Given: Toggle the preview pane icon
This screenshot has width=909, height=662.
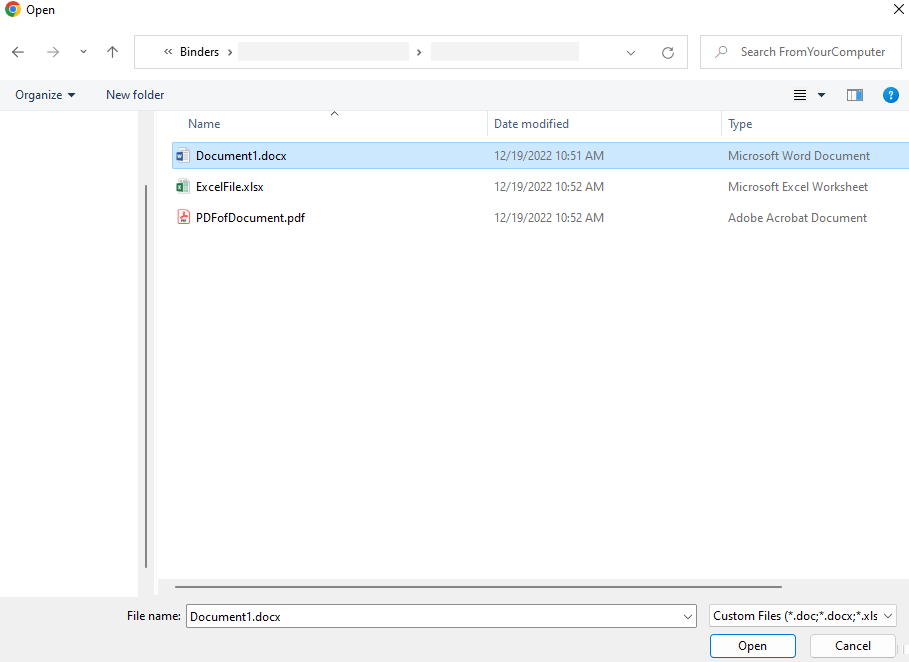Looking at the screenshot, I should point(855,95).
